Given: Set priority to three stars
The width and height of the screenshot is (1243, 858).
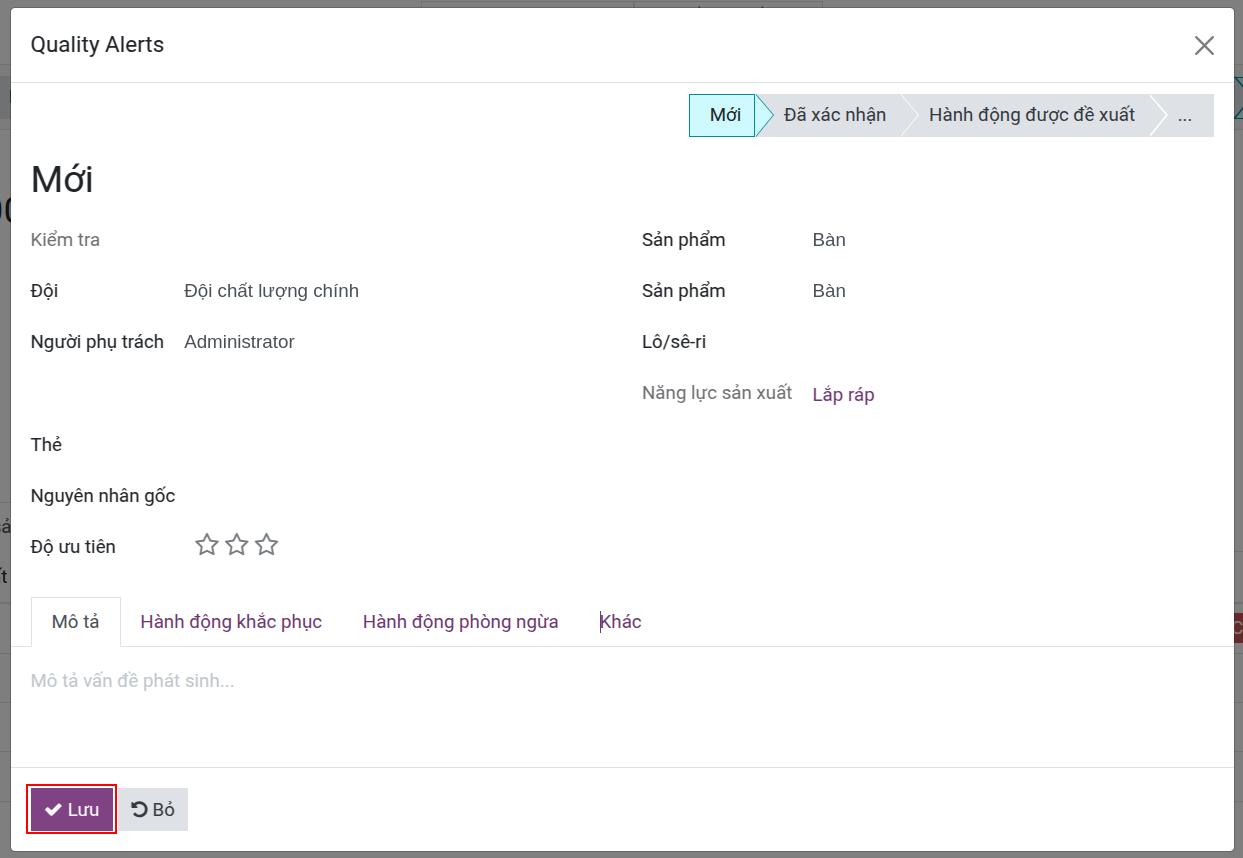Looking at the screenshot, I should pyautogui.click(x=266, y=545).
